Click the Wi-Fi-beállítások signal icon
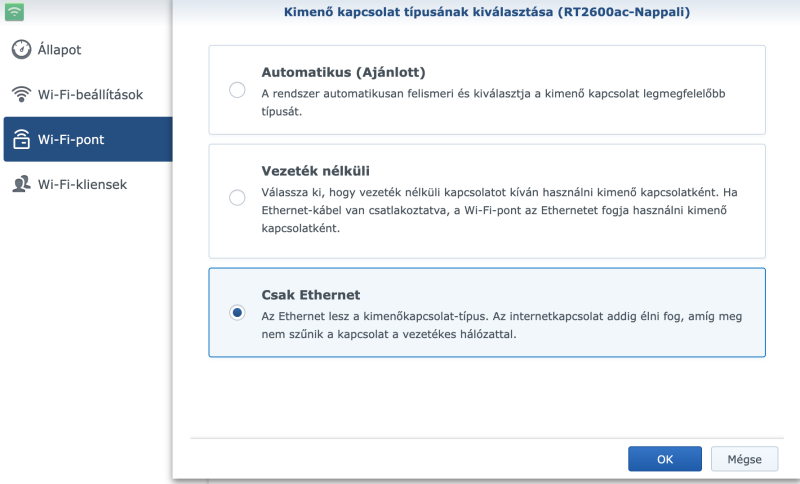The width and height of the screenshot is (800, 484). 20,95
